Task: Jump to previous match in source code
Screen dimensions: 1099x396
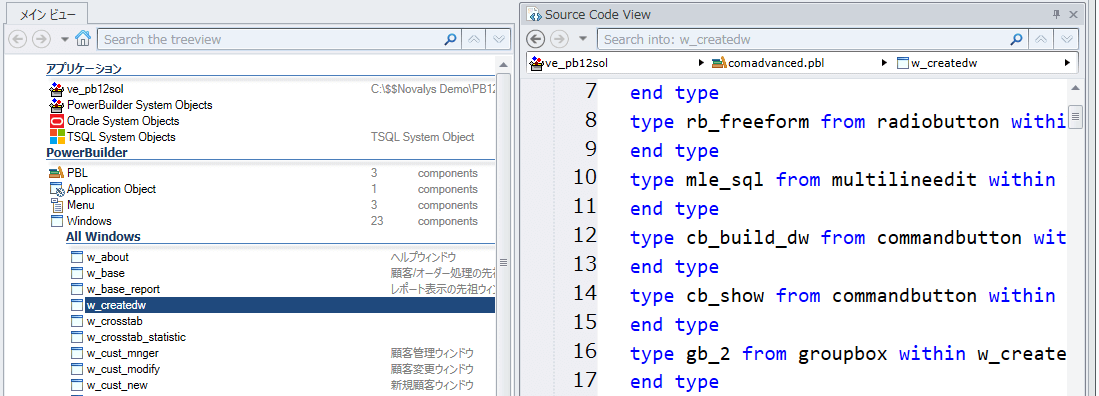Action: (1042, 39)
